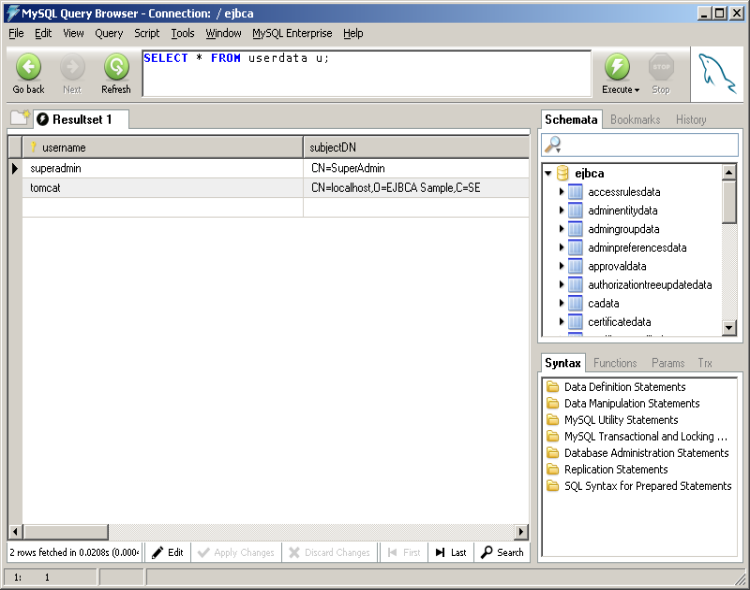Click the Discard Changes button
Image resolution: width=750 pixels, height=590 pixels.
click(x=330, y=553)
